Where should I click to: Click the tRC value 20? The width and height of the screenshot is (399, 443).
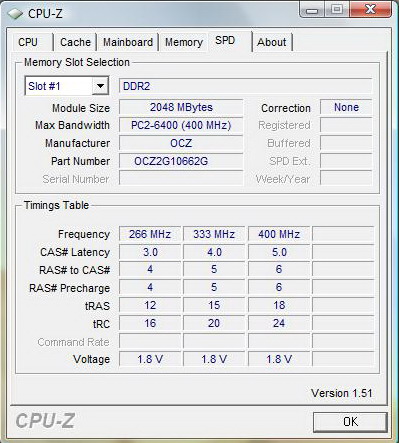pos(214,323)
